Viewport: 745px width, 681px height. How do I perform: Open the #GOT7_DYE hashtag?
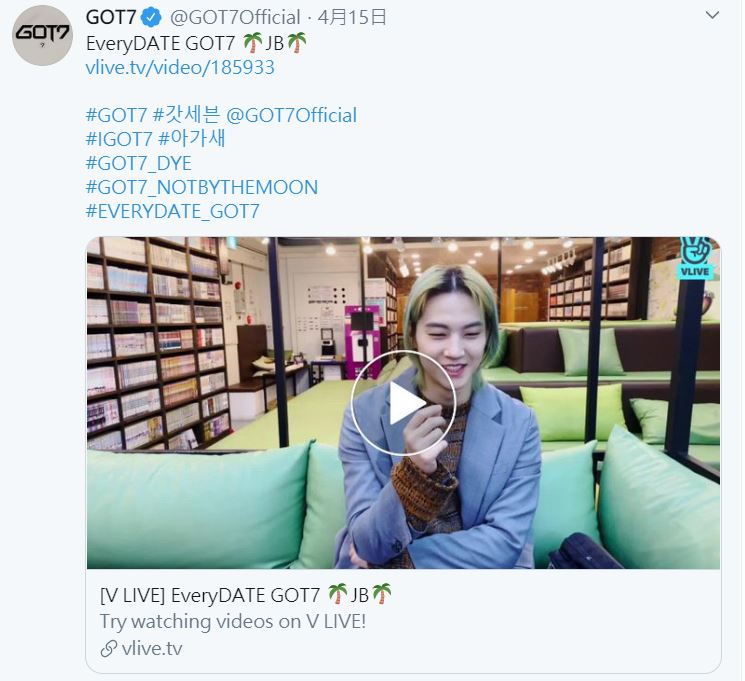(x=139, y=163)
